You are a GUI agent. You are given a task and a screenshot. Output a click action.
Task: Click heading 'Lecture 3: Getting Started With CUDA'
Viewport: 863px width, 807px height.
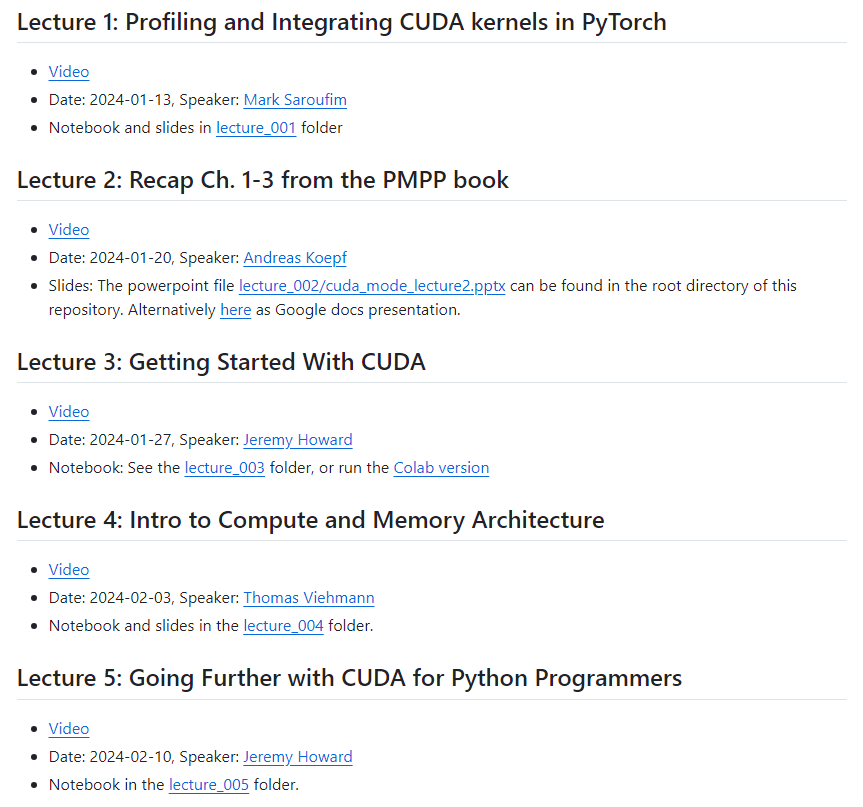tap(221, 362)
